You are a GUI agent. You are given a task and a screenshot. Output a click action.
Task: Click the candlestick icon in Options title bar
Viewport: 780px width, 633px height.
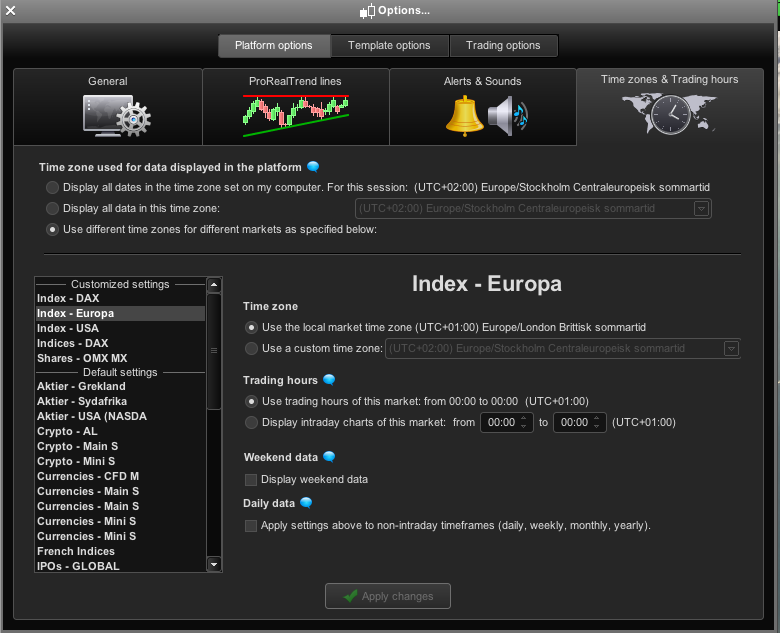click(x=367, y=11)
